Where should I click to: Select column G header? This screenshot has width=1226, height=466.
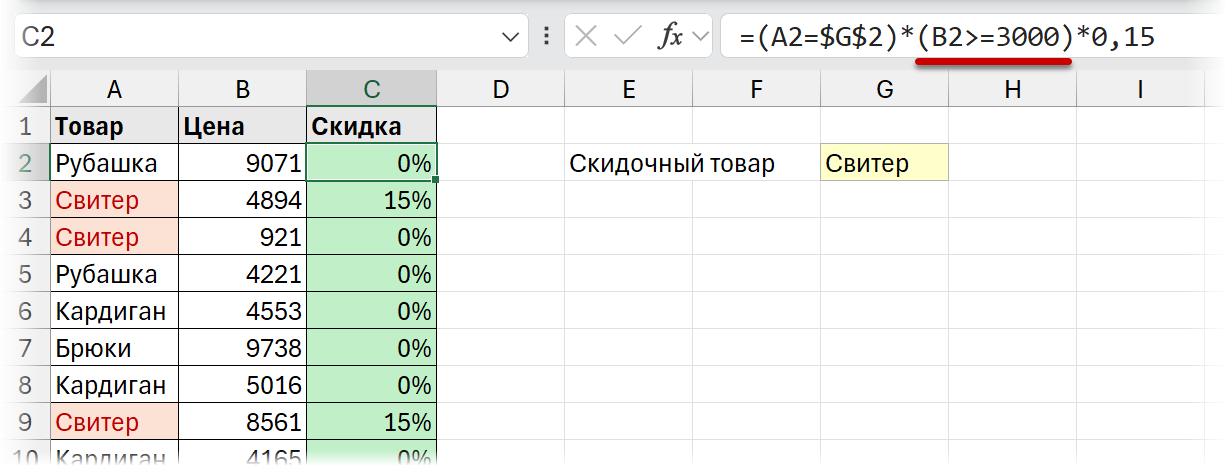click(885, 90)
